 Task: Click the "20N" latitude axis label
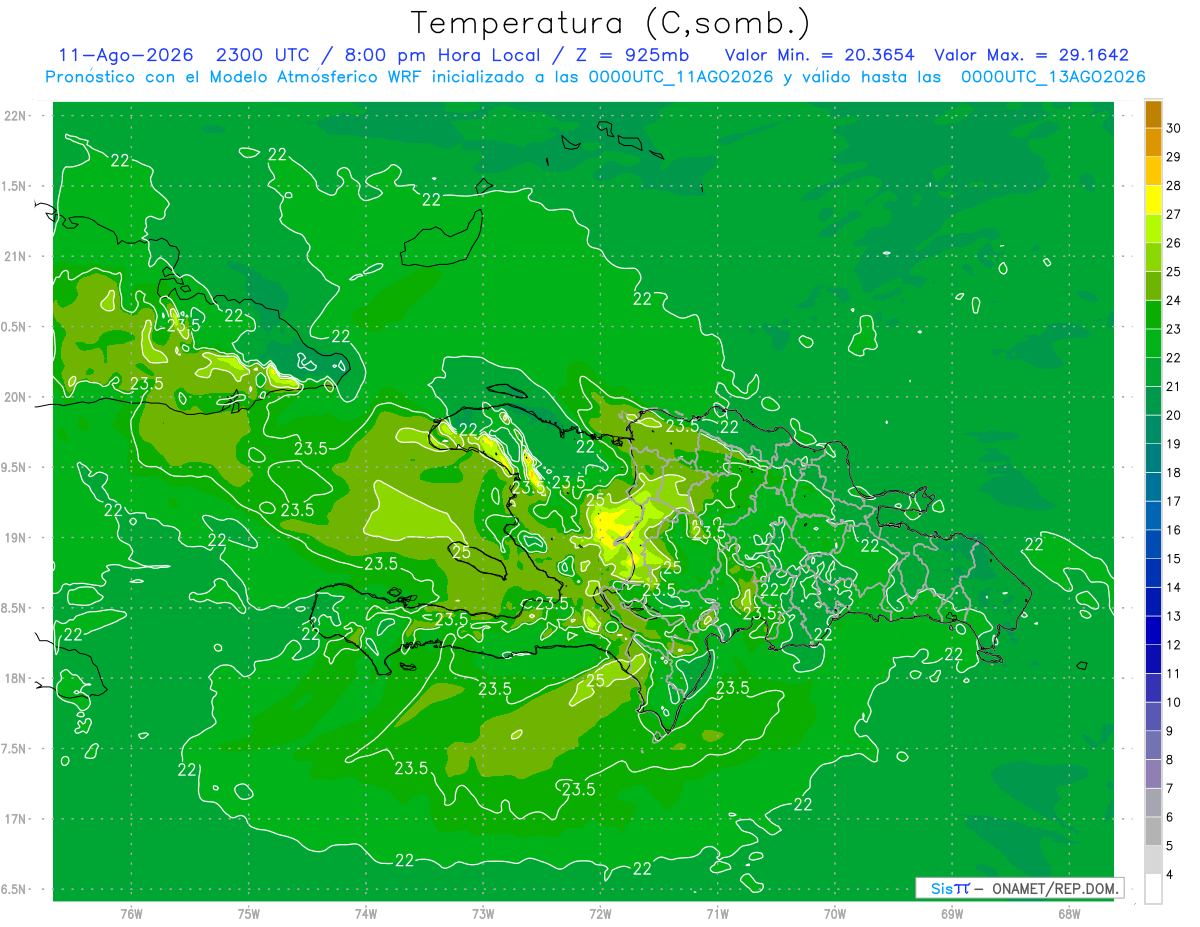click(16, 398)
